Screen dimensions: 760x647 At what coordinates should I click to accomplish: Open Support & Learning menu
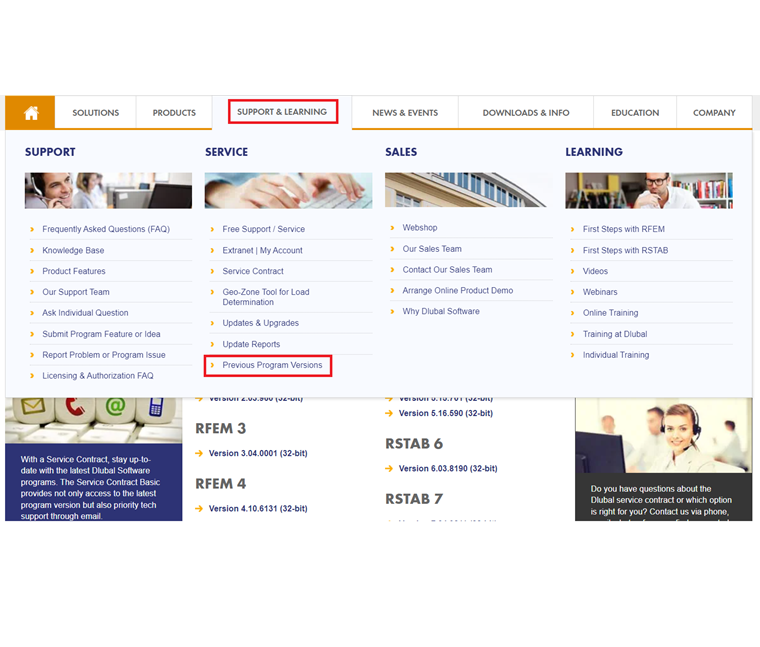click(x=282, y=112)
